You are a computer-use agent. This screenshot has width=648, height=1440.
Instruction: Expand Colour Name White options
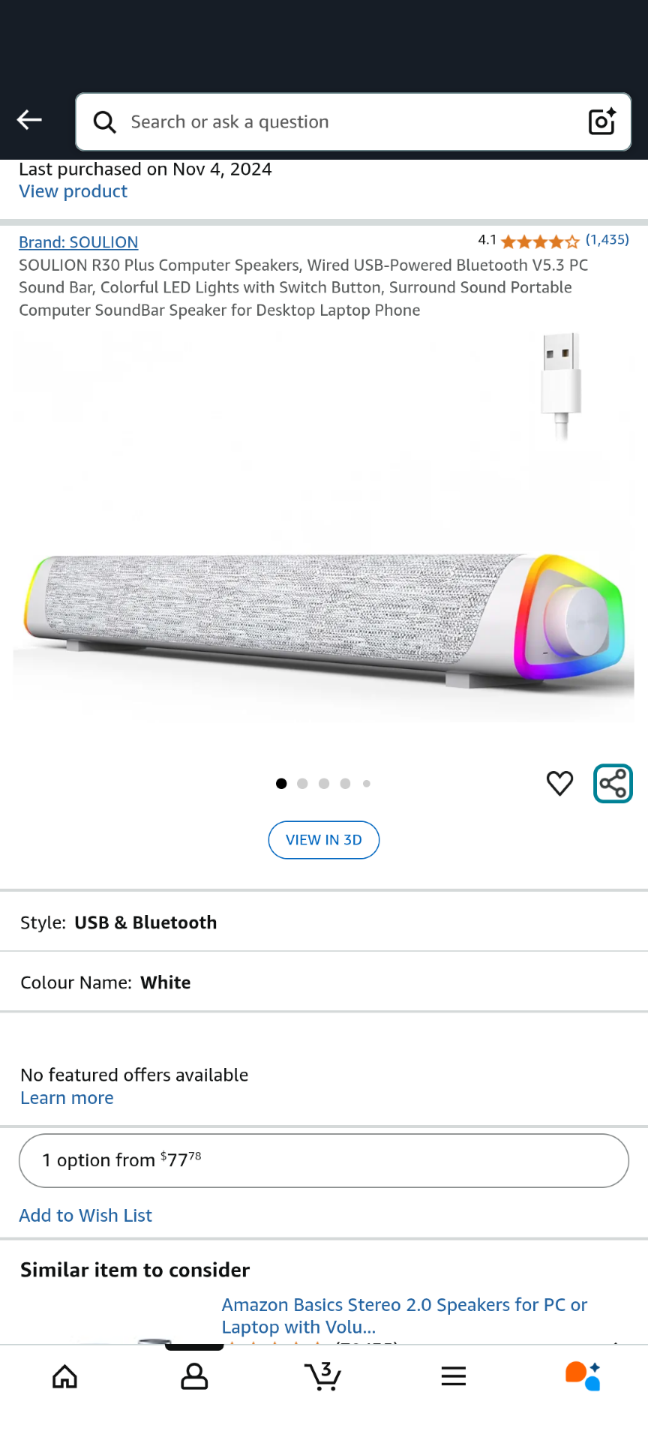tap(324, 982)
